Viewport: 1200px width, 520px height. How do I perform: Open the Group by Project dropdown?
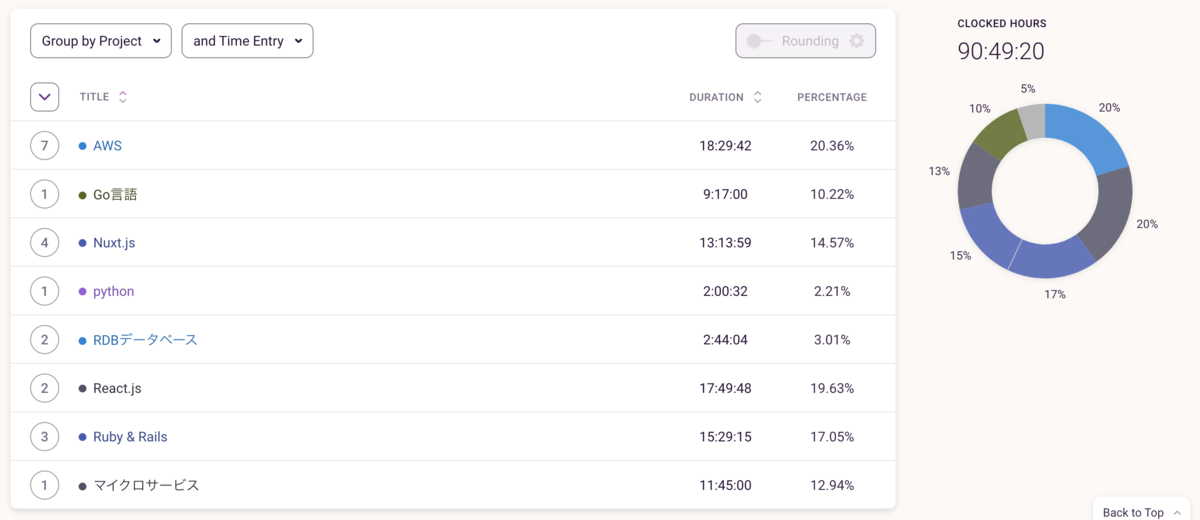(101, 41)
